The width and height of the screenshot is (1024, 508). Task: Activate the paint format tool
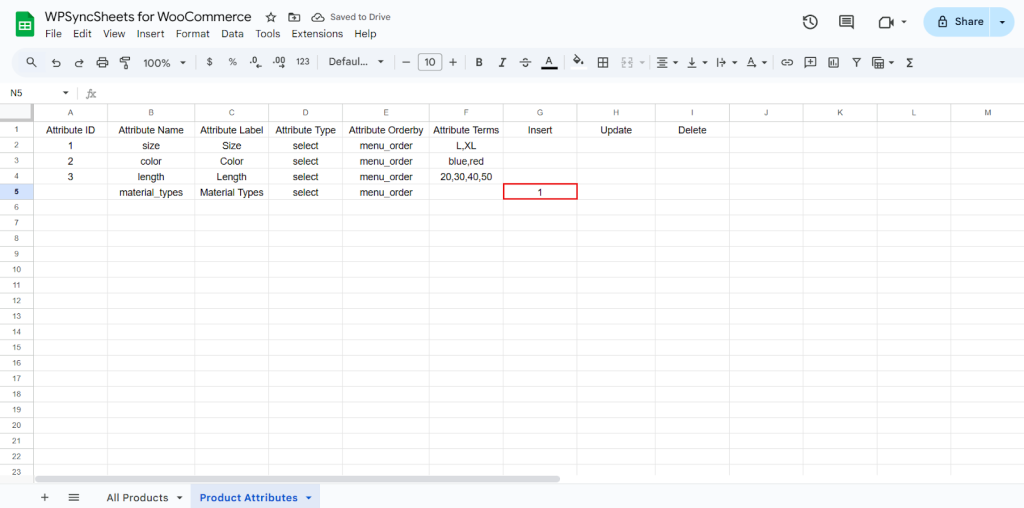(125, 63)
